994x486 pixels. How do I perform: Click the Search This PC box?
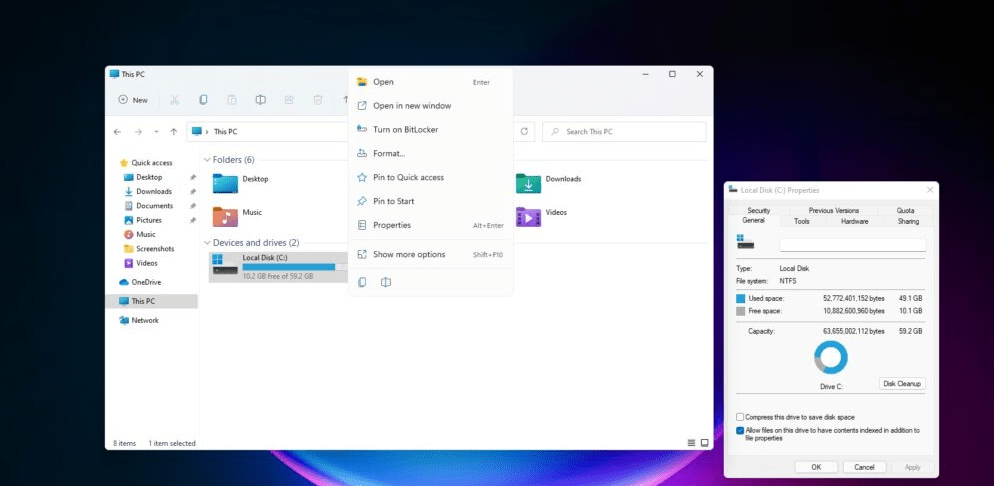pyautogui.click(x=624, y=132)
